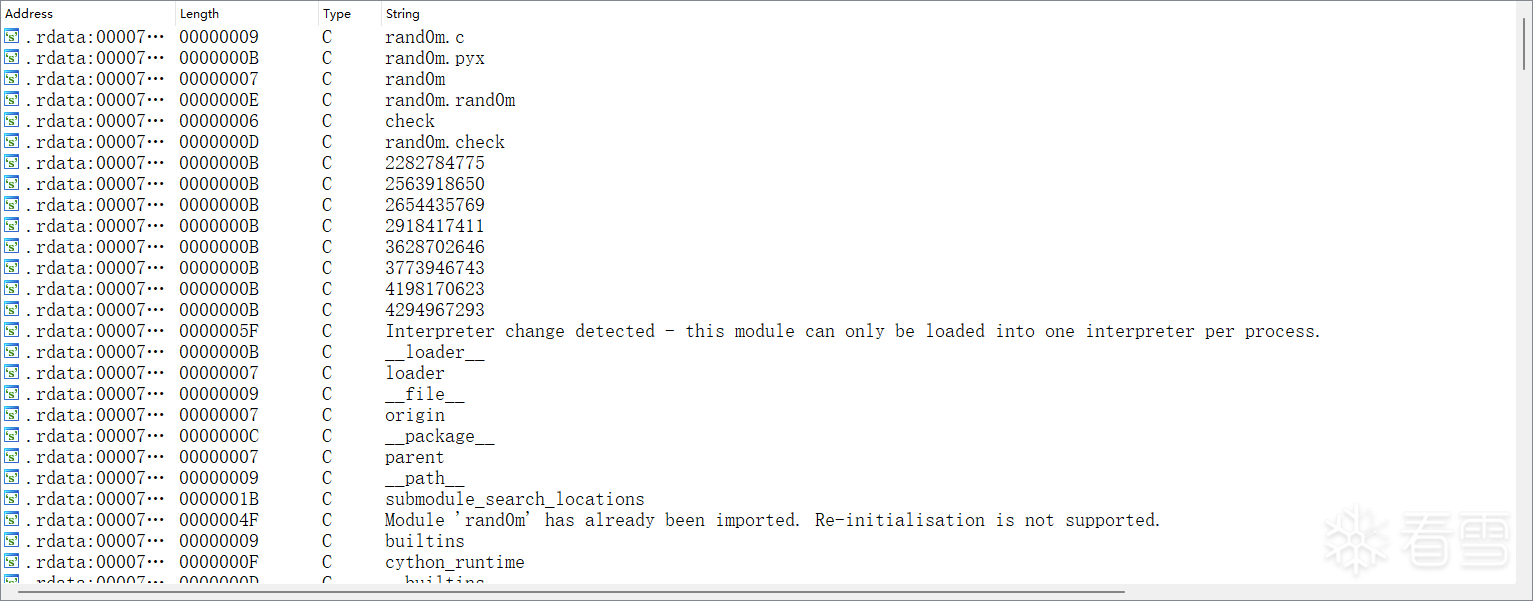Click the string icon next to rand0m.pyx
This screenshot has height=601, width=1533.
[x=11, y=58]
